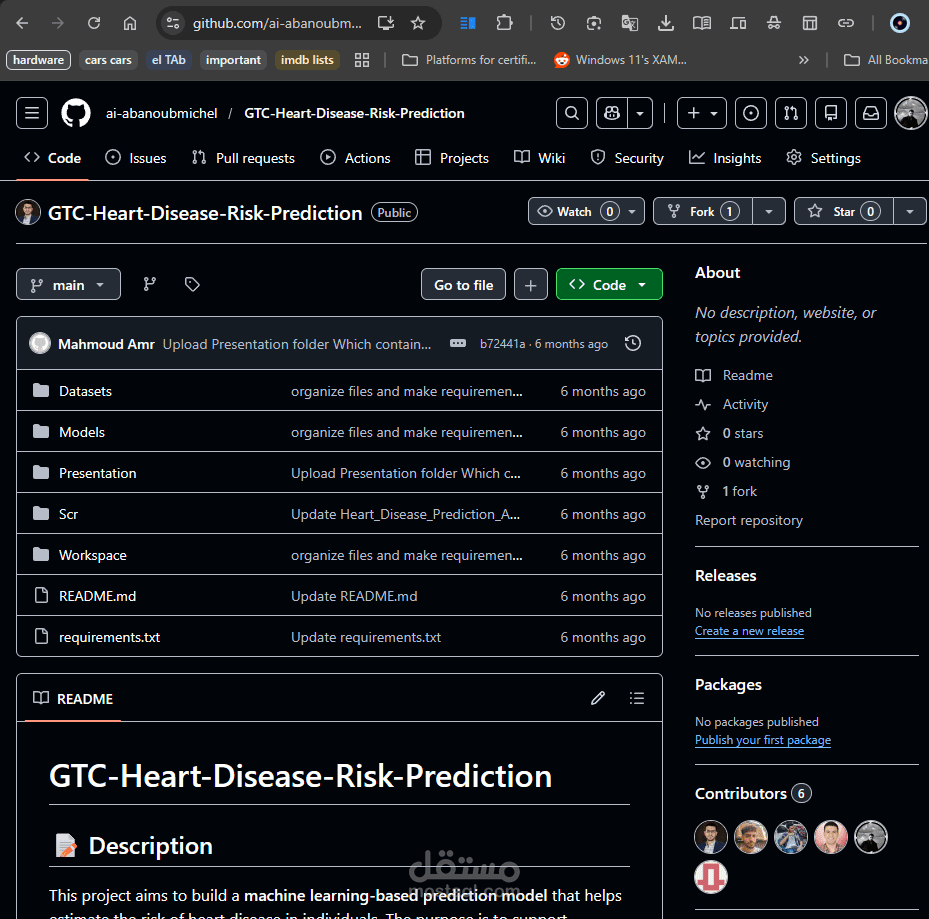Open the browser translate icon
The height and width of the screenshot is (919, 929).
pyautogui.click(x=629, y=23)
